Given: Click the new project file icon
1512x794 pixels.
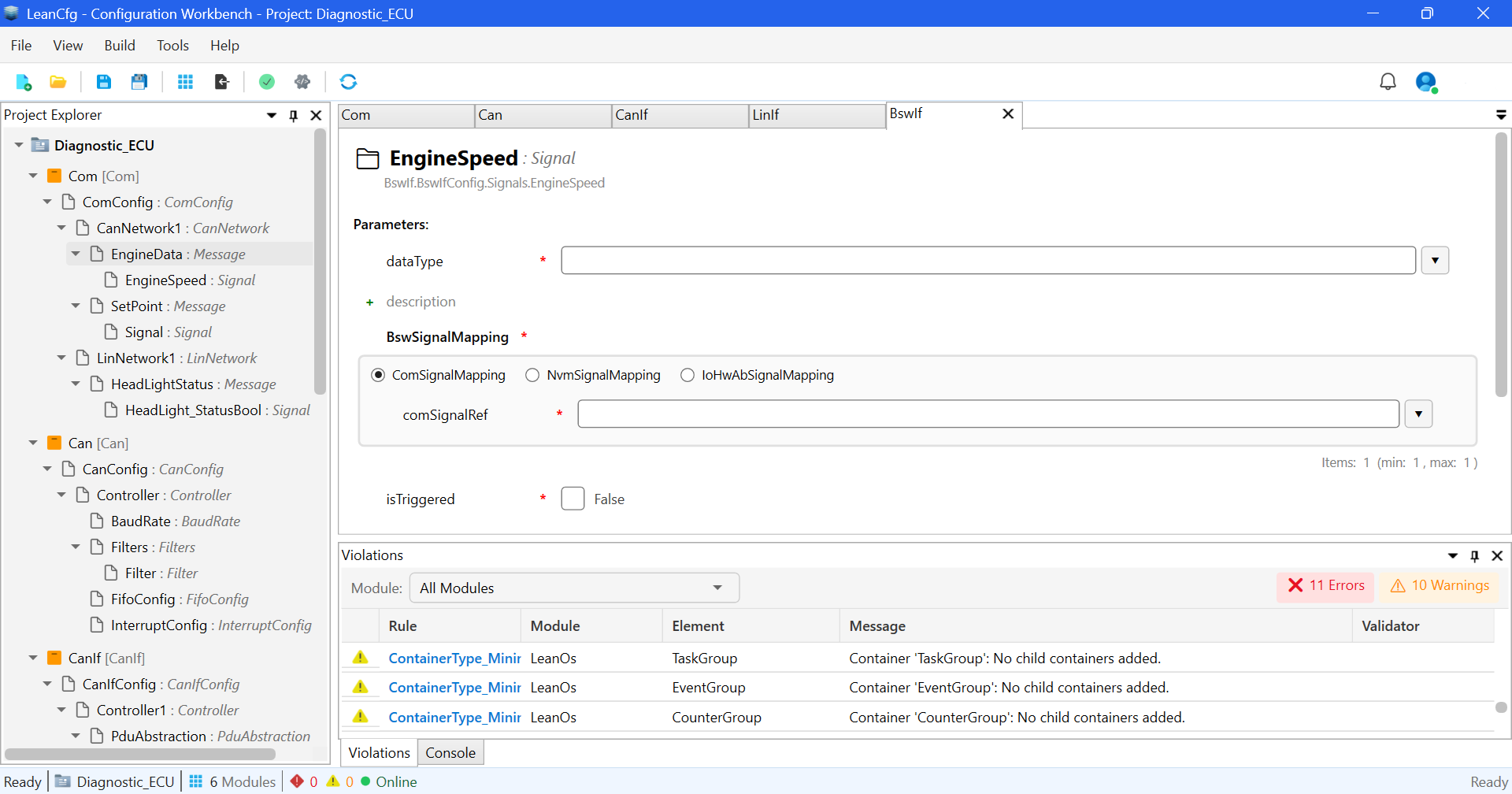Looking at the screenshot, I should pyautogui.click(x=24, y=82).
